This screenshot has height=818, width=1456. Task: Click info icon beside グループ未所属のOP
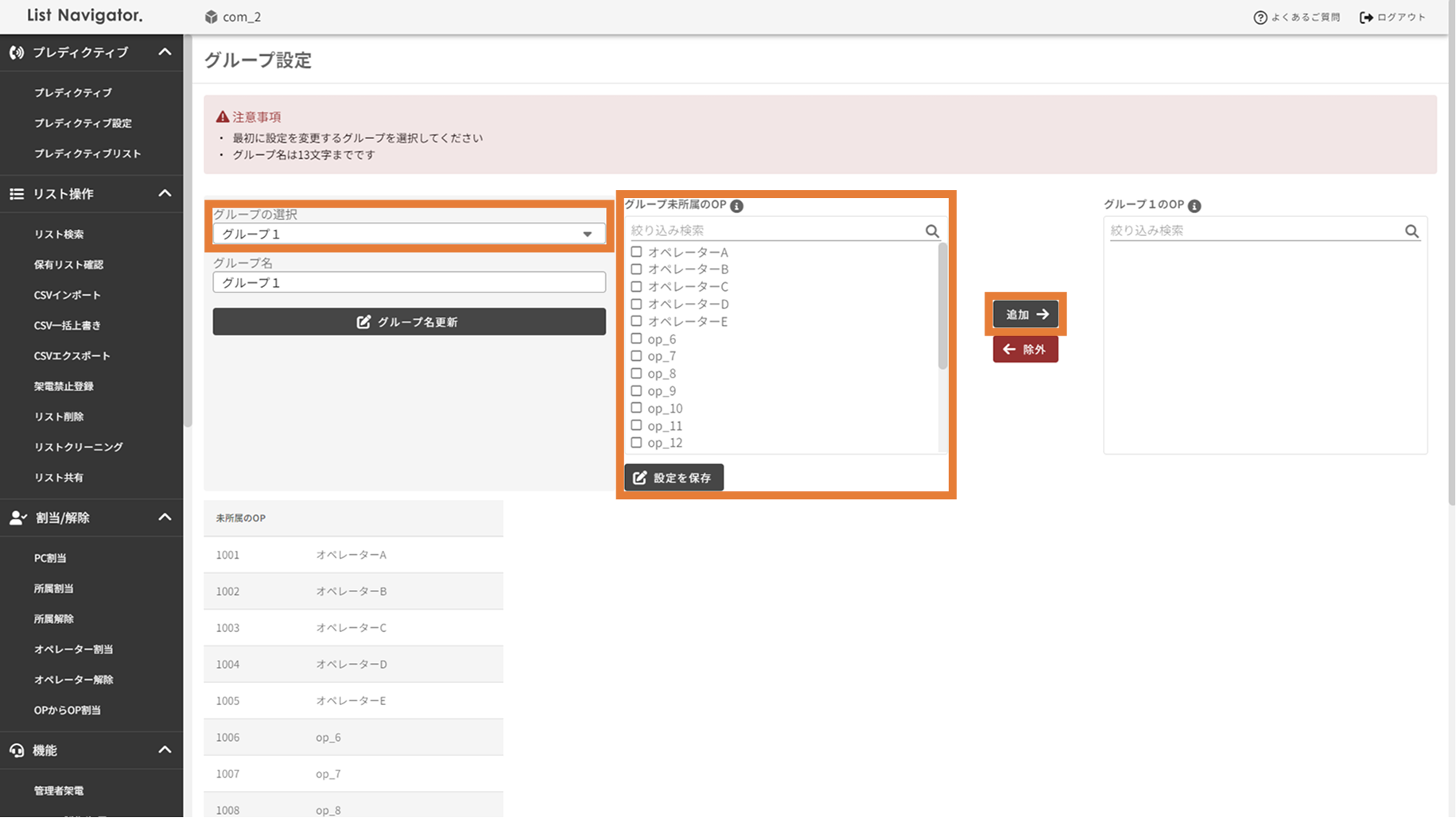point(736,206)
